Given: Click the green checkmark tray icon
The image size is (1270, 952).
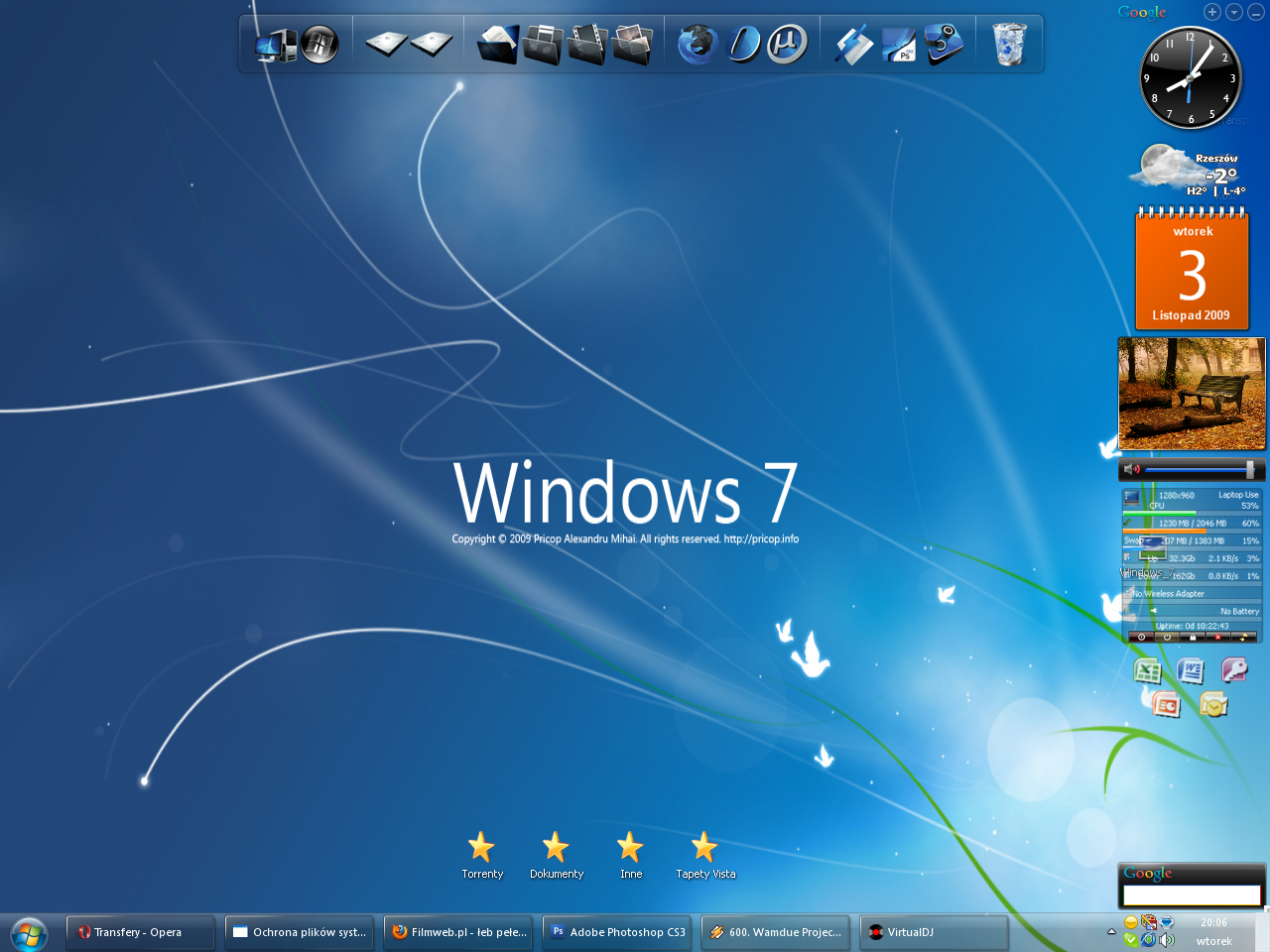Looking at the screenshot, I should click(x=1131, y=940).
